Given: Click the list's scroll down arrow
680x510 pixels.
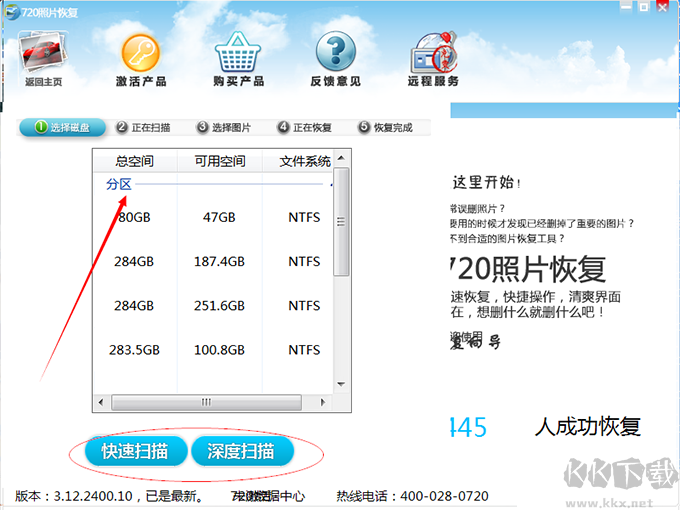Looking at the screenshot, I should point(341,384).
